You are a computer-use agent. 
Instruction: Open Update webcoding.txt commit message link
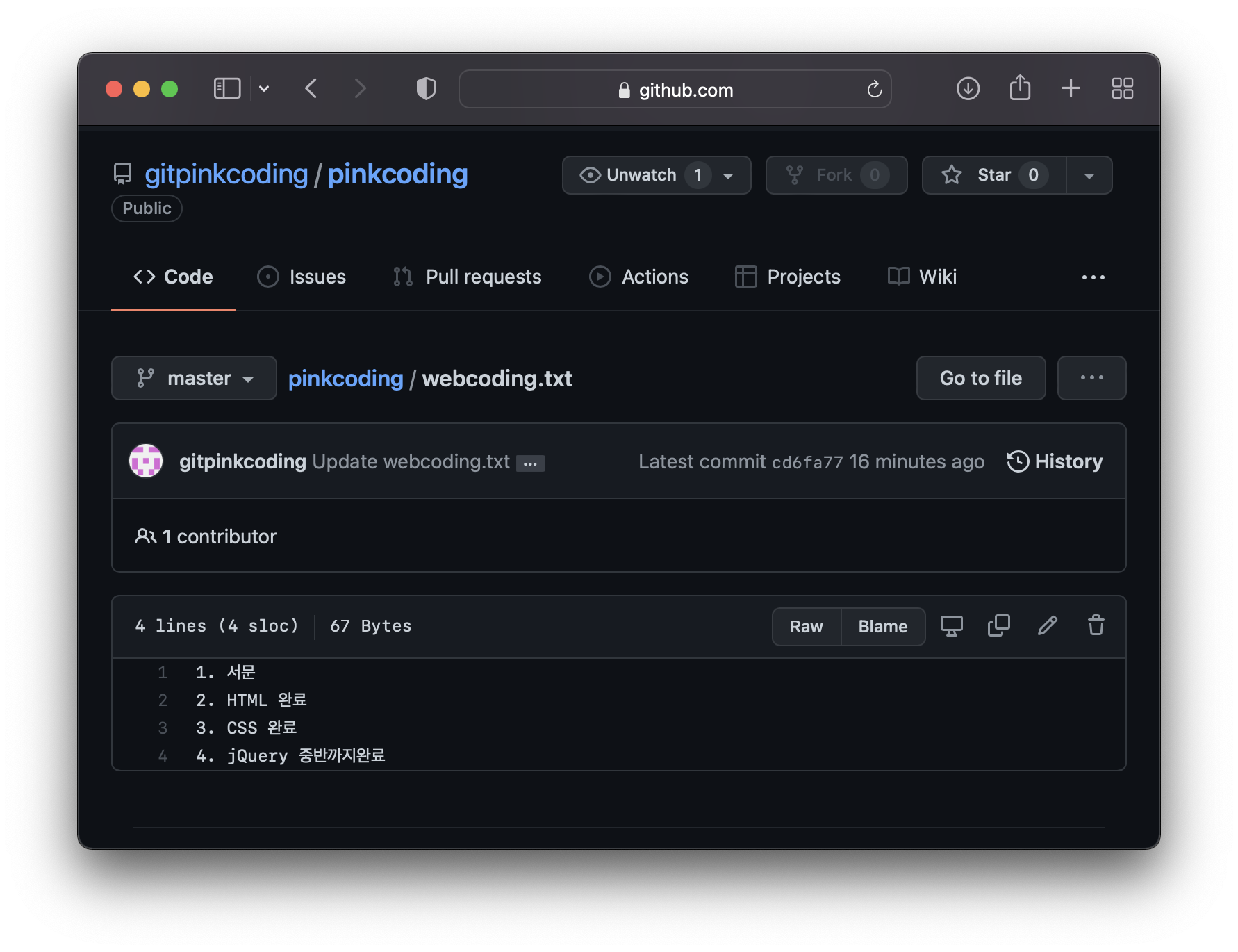click(411, 461)
